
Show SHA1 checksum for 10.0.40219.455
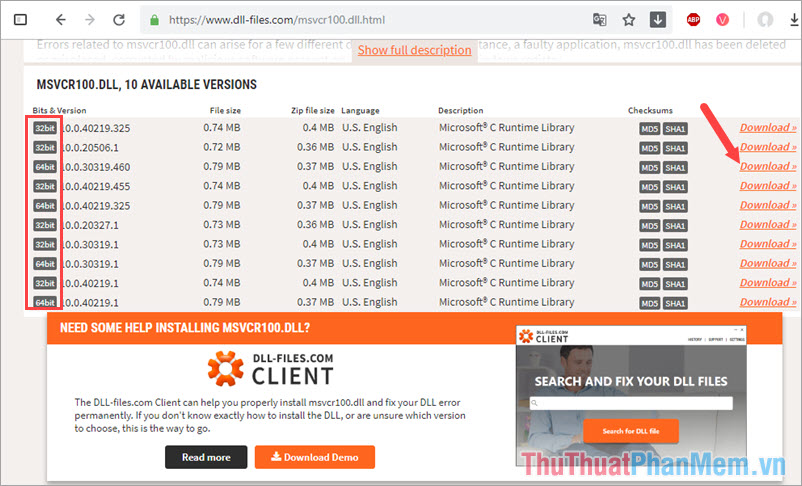point(675,187)
